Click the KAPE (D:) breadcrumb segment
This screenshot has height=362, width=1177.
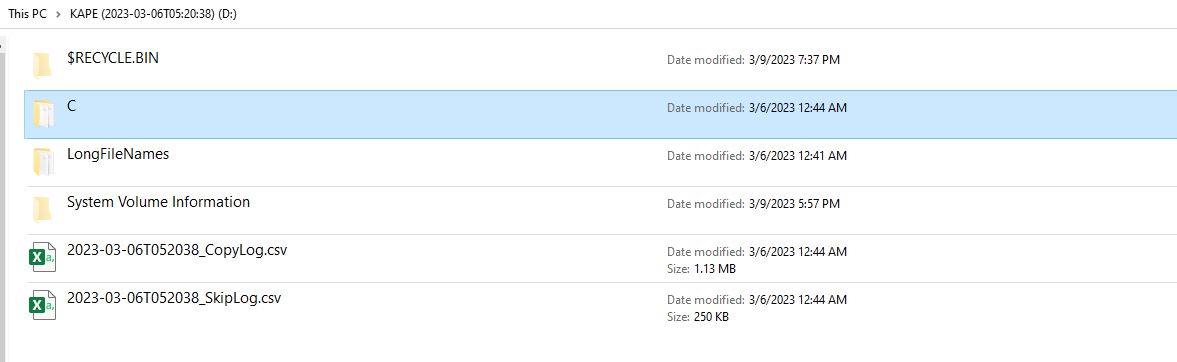(x=153, y=14)
